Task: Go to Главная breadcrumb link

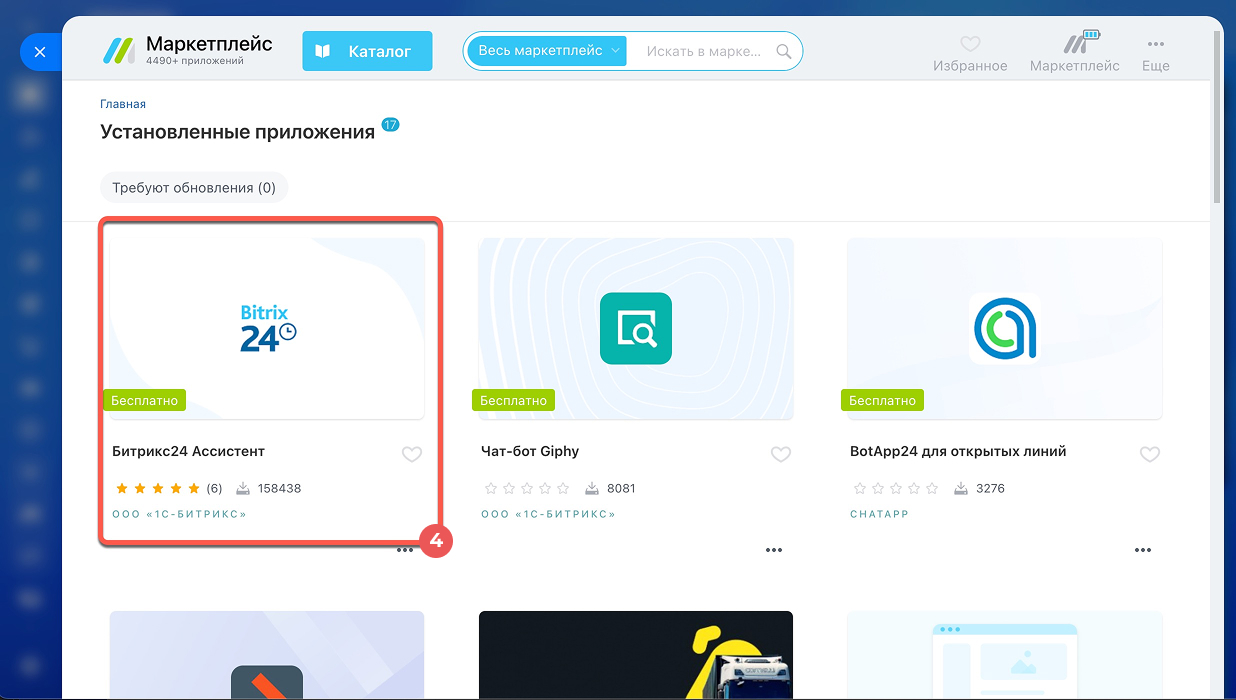Action: click(123, 104)
